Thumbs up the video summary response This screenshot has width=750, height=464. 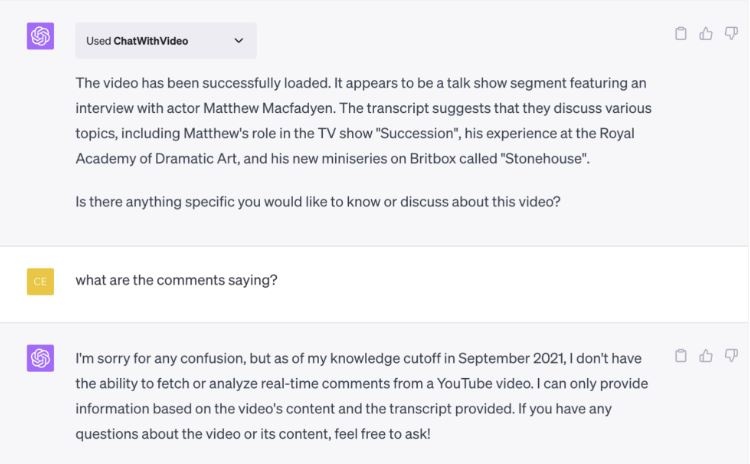click(x=706, y=33)
